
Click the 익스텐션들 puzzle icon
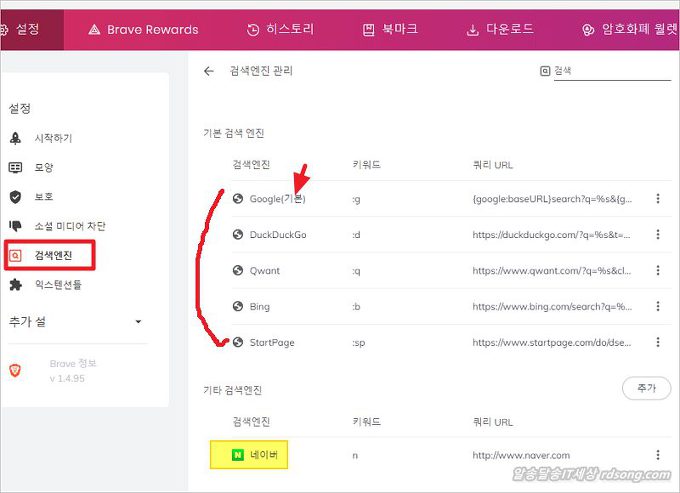pos(15,285)
